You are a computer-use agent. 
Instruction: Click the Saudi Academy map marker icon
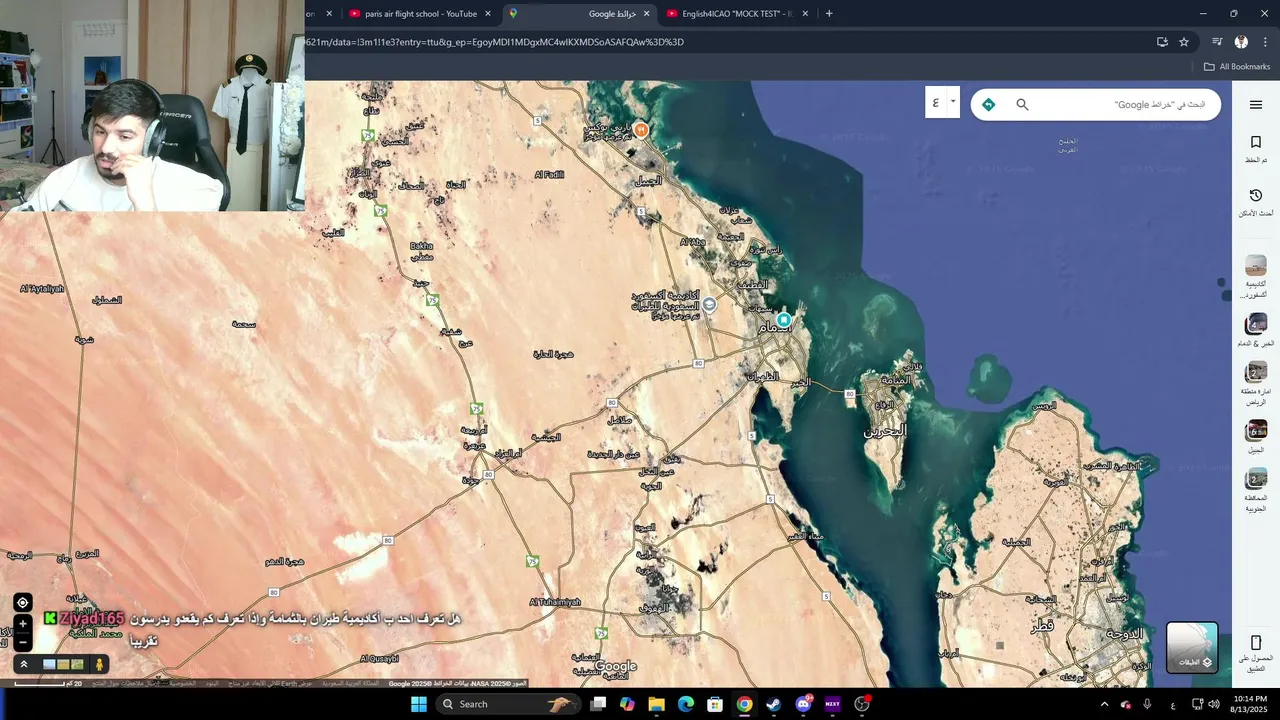point(709,304)
